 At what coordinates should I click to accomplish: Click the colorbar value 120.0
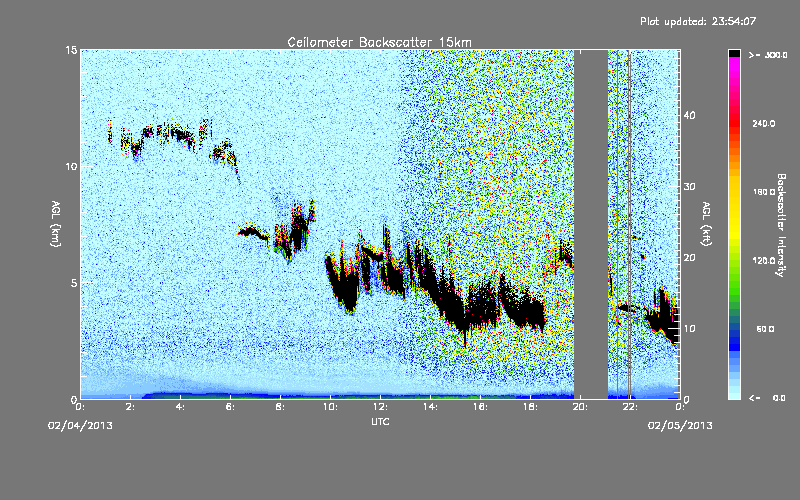(764, 260)
